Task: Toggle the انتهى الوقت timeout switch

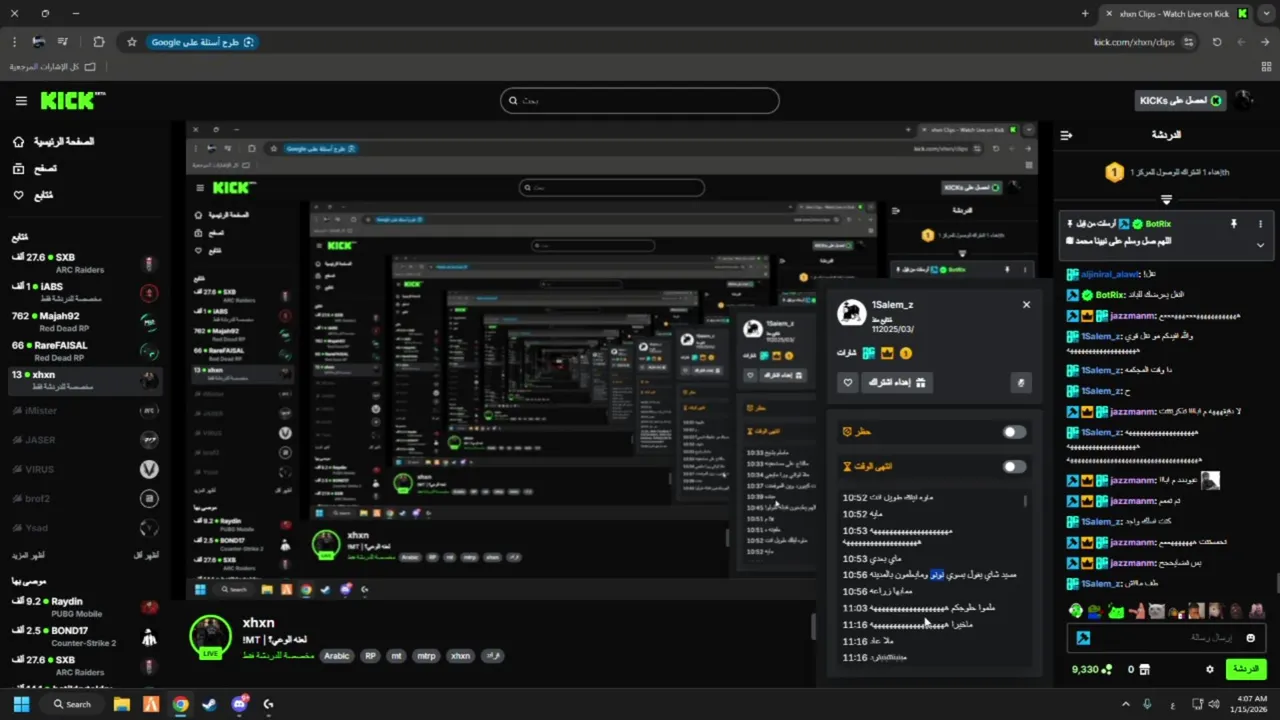Action: tap(1014, 466)
